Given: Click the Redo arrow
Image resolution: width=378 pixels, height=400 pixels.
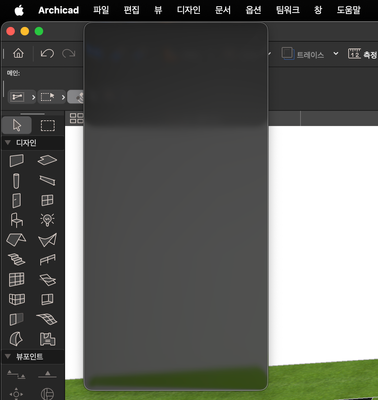Looking at the screenshot, I should coord(69,53).
